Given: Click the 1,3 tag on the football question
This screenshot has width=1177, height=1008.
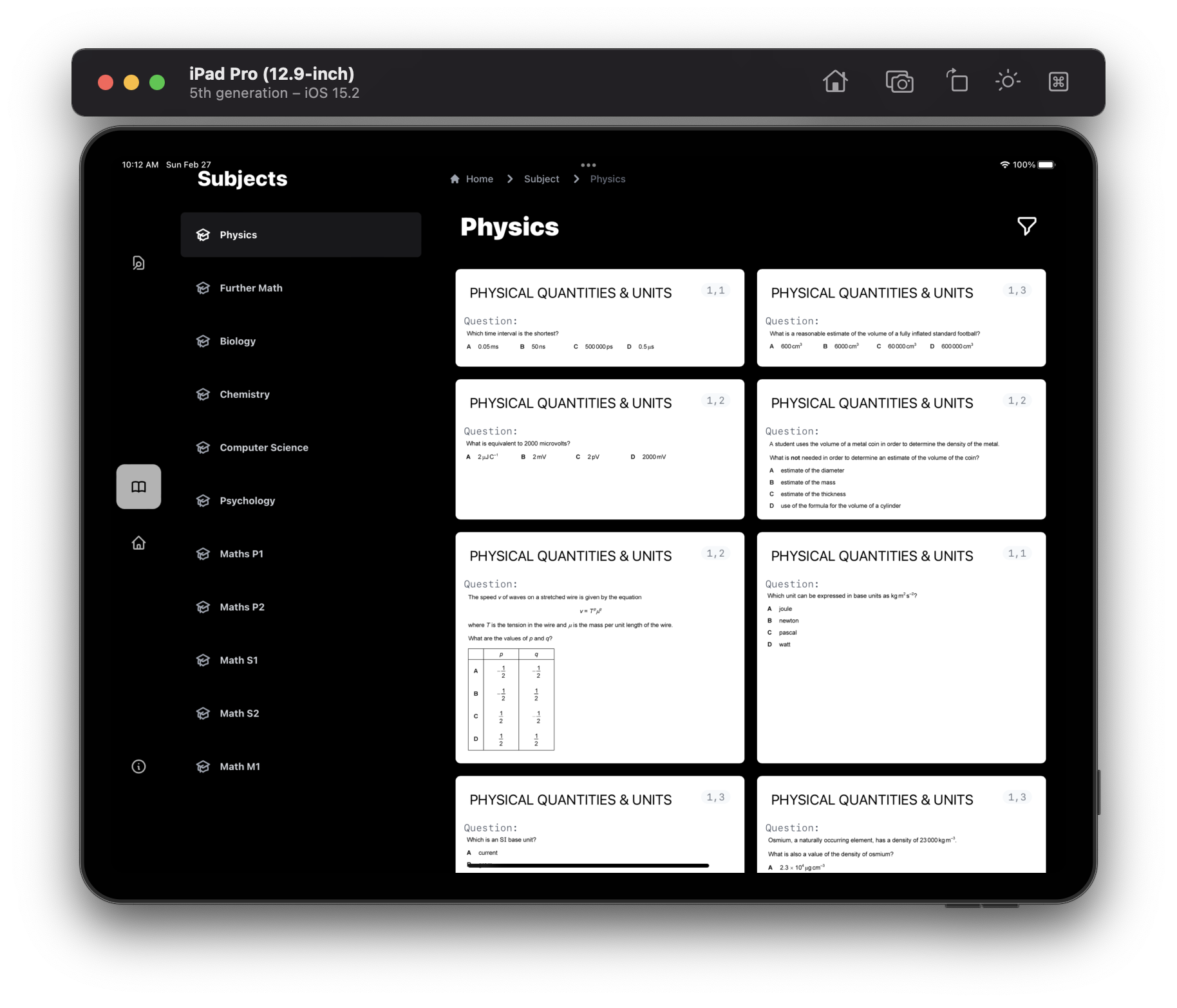Looking at the screenshot, I should pyautogui.click(x=1017, y=290).
